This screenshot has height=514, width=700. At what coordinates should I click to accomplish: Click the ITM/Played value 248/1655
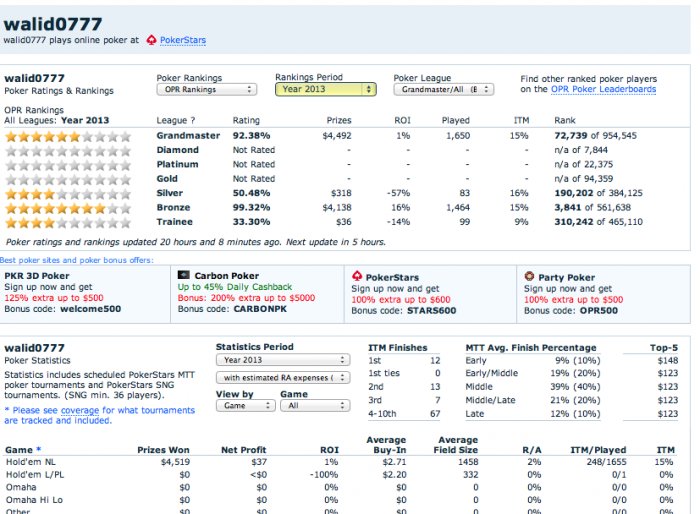tap(606, 462)
